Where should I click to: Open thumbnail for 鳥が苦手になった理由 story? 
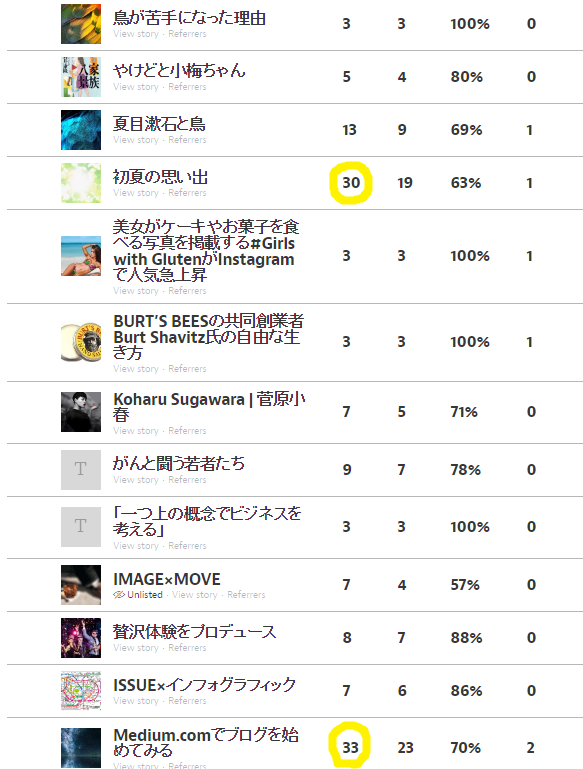[x=81, y=24]
